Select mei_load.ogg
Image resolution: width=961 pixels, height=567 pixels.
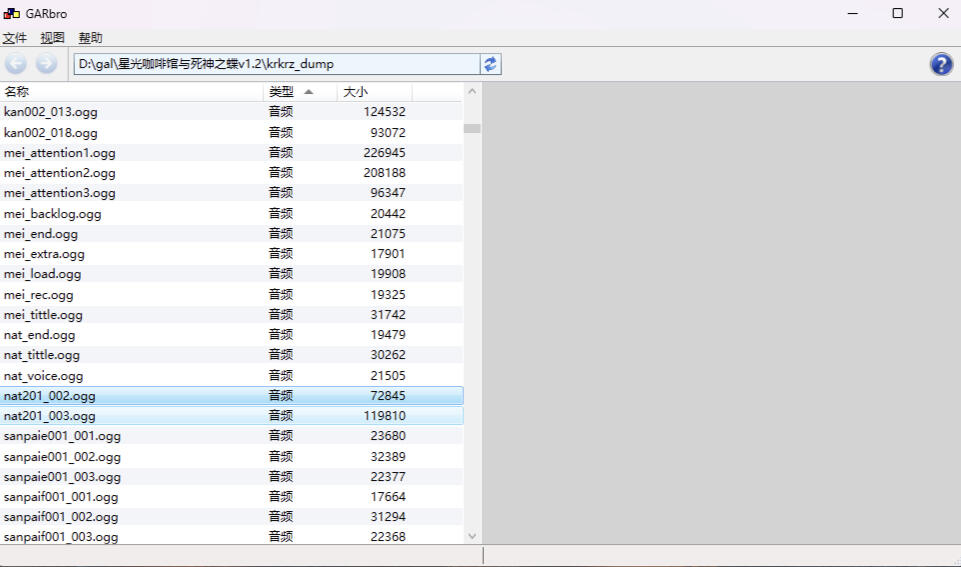(231, 273)
